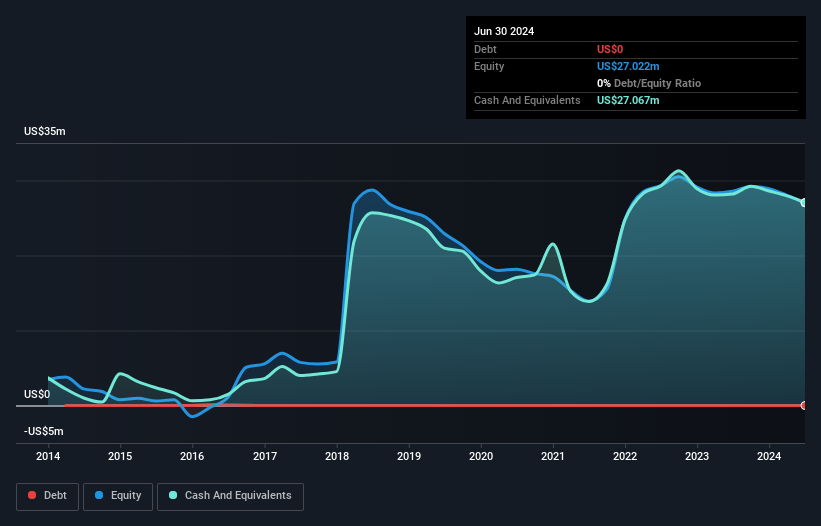Select the 2015 x-axis label
Screen dimensions: 821x526
click(120, 456)
